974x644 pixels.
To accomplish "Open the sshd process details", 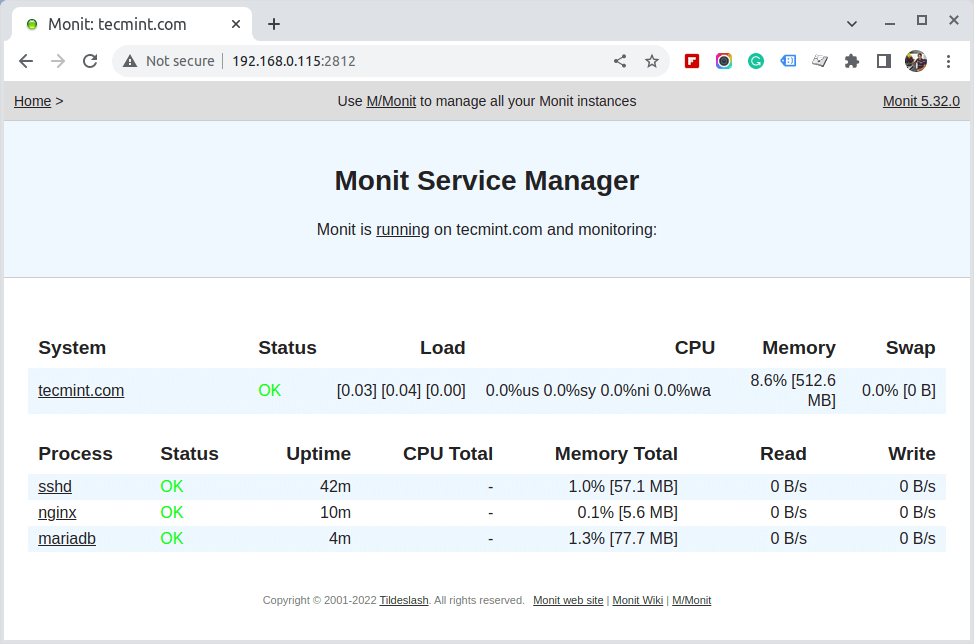I will (54, 487).
